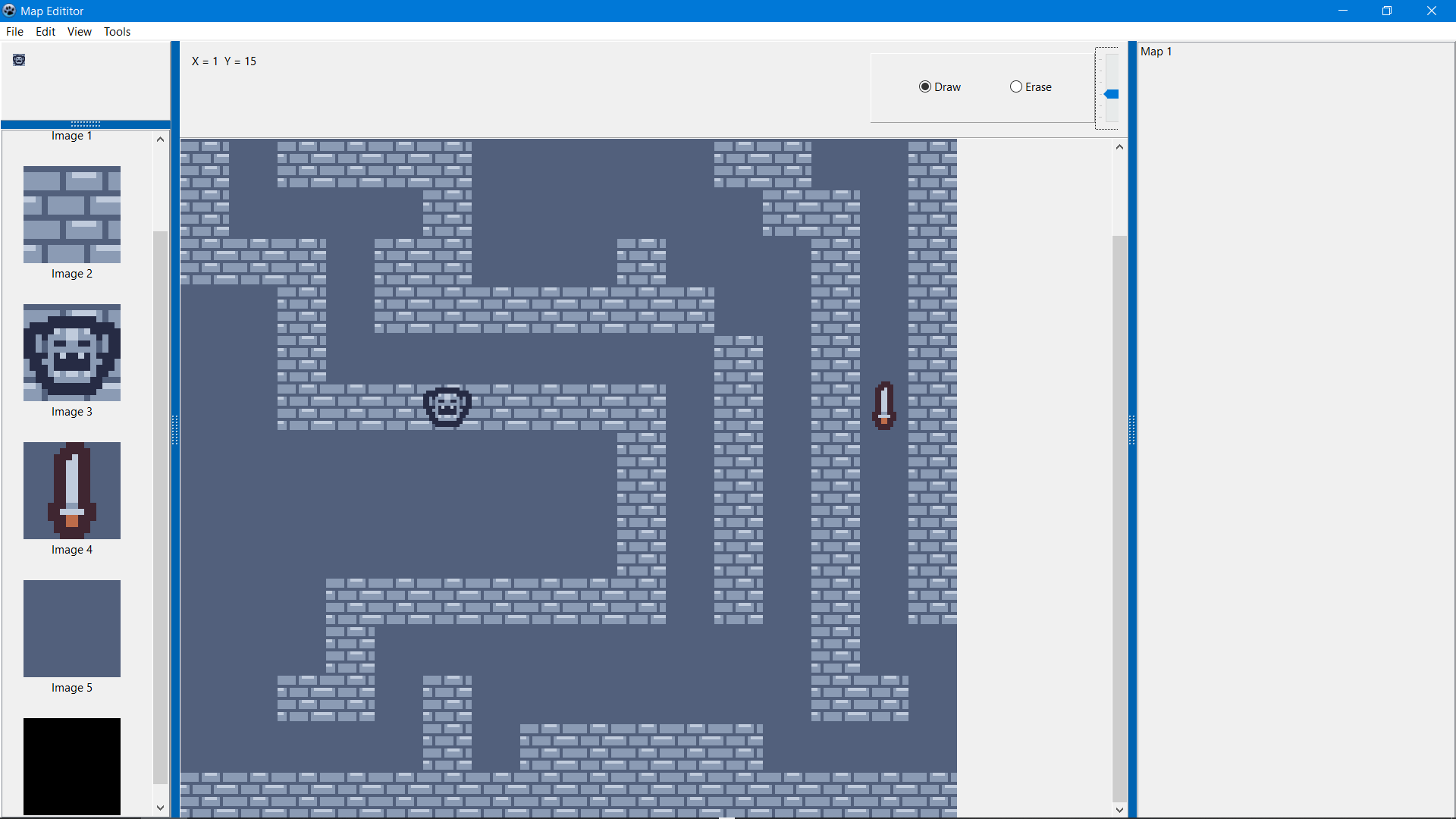Open the File menu

[14, 31]
